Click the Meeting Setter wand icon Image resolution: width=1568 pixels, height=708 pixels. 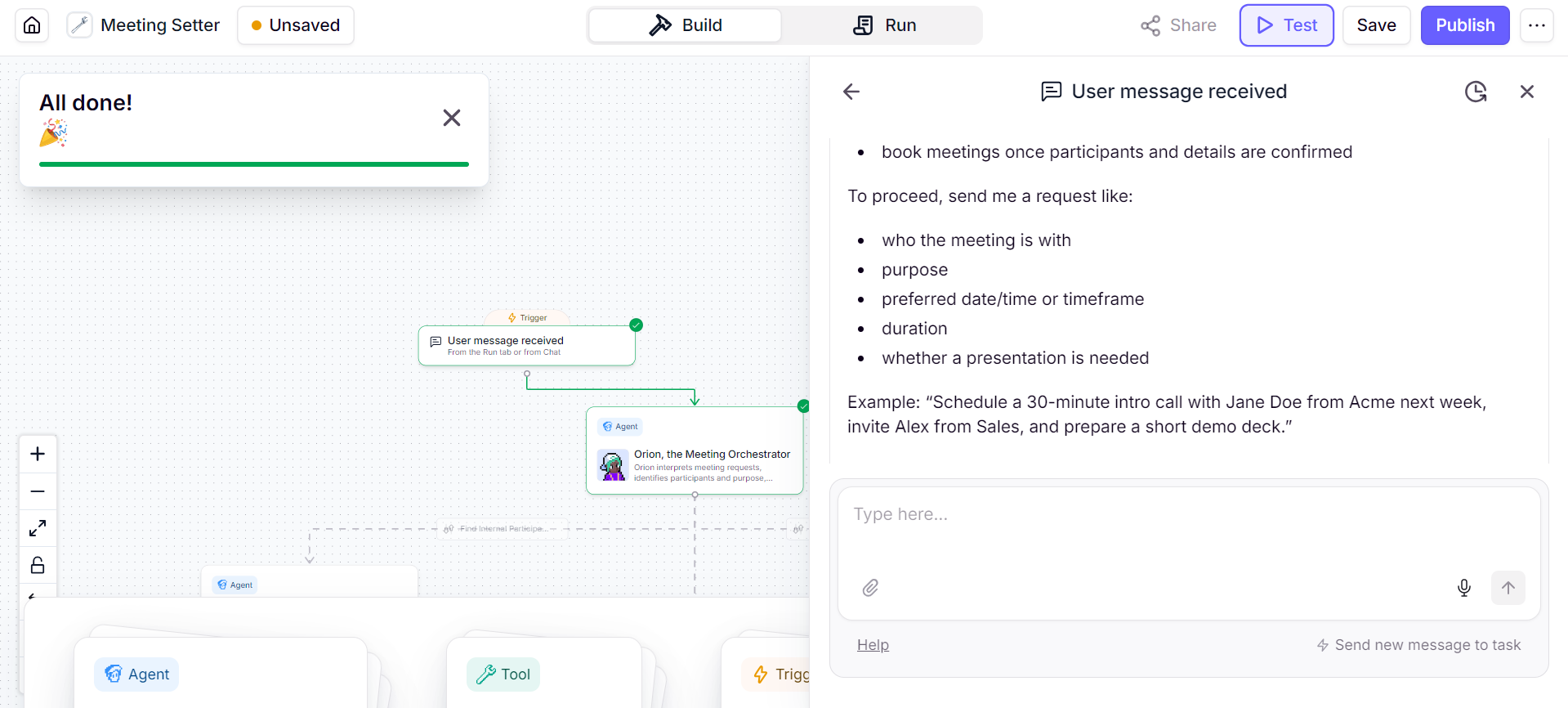click(x=79, y=25)
